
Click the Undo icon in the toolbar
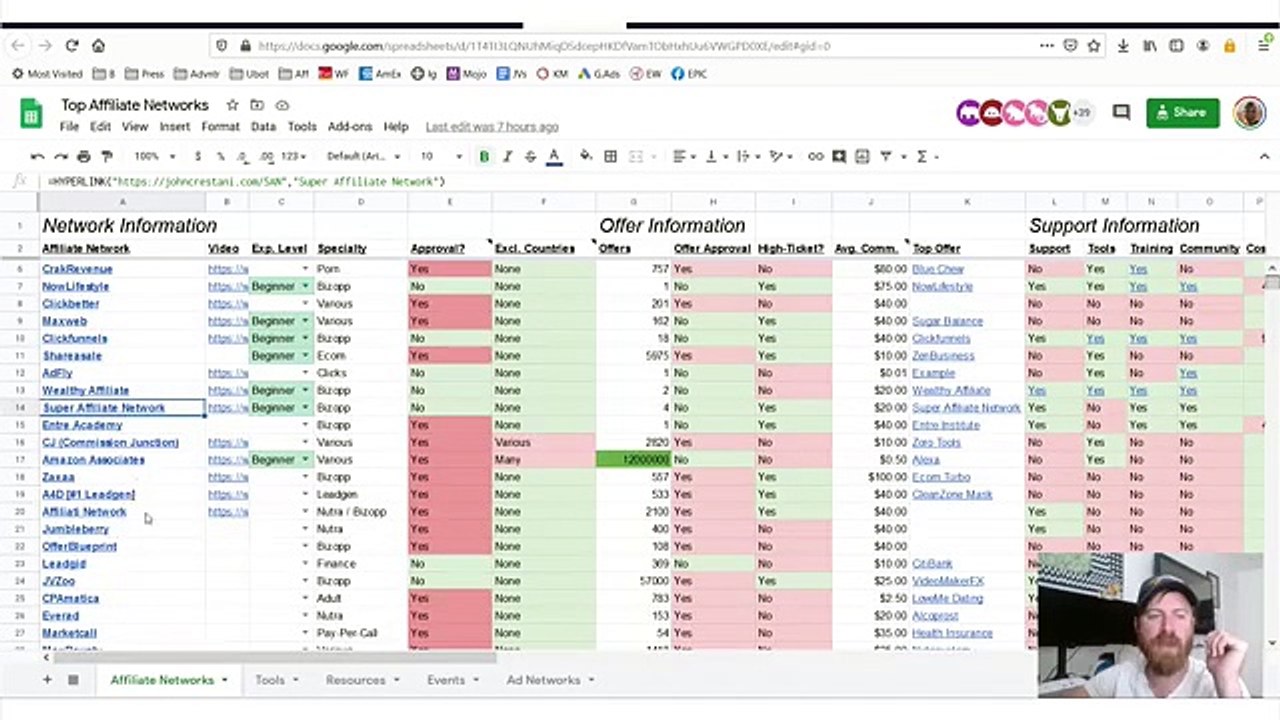click(x=37, y=156)
